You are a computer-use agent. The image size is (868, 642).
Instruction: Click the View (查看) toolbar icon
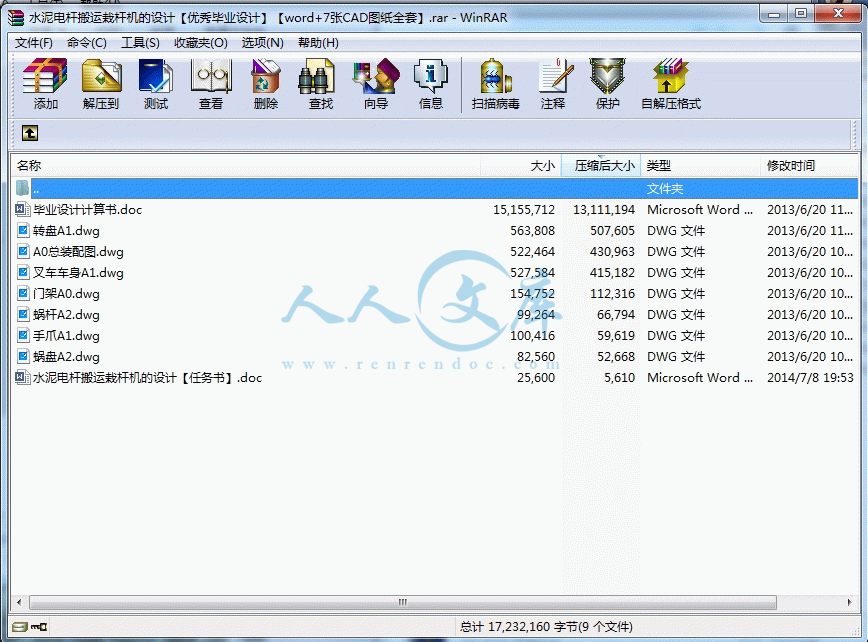[x=211, y=76]
